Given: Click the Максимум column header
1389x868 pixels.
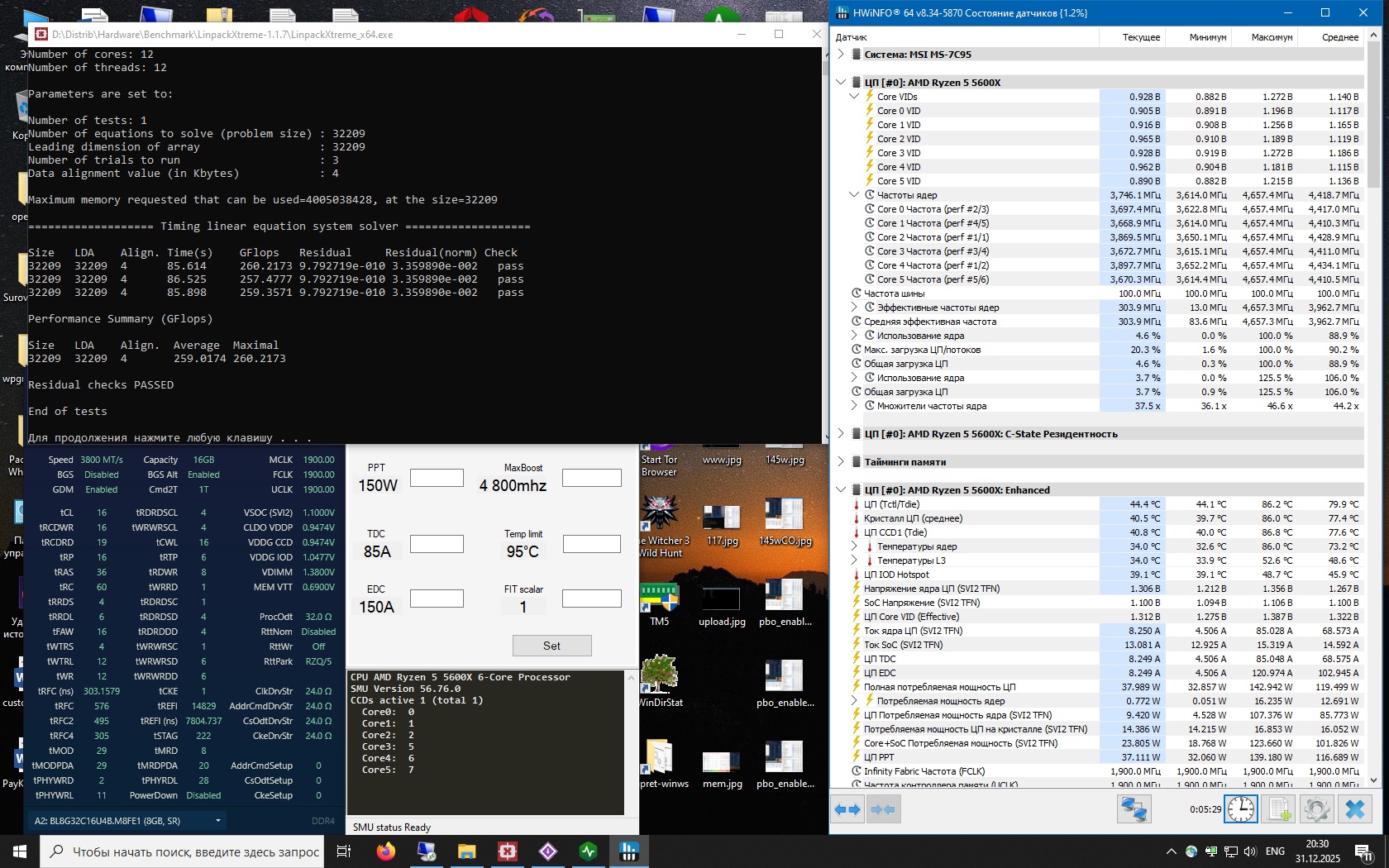Looking at the screenshot, I should point(1264,37).
